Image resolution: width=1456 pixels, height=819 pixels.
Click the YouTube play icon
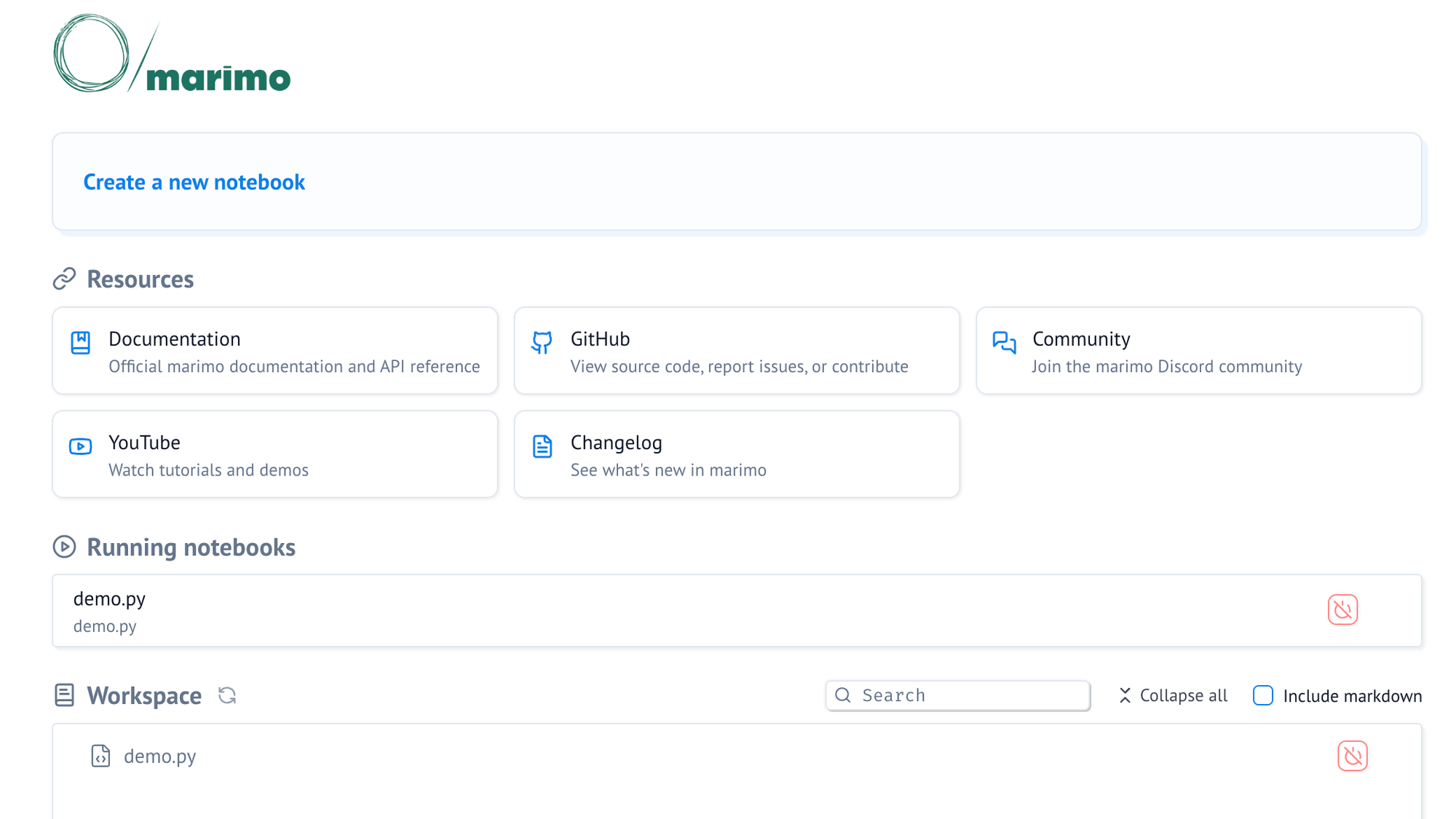tap(80, 446)
